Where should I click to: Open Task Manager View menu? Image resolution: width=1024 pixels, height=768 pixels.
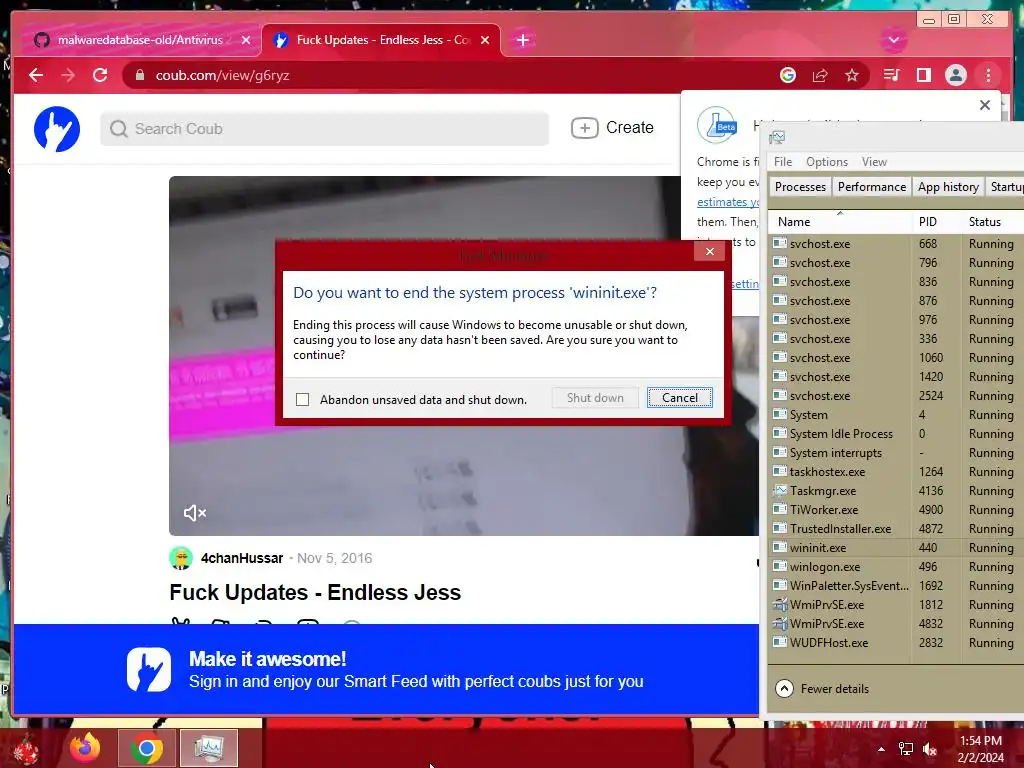click(874, 162)
